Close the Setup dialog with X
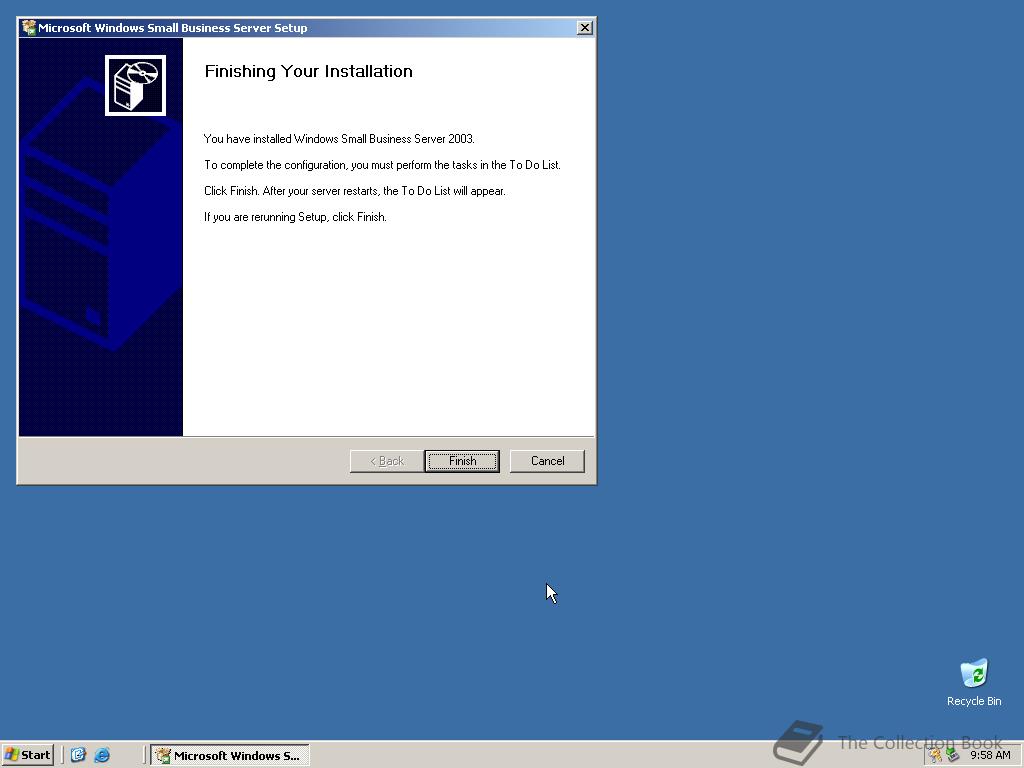The height and width of the screenshot is (768, 1024). tap(585, 27)
